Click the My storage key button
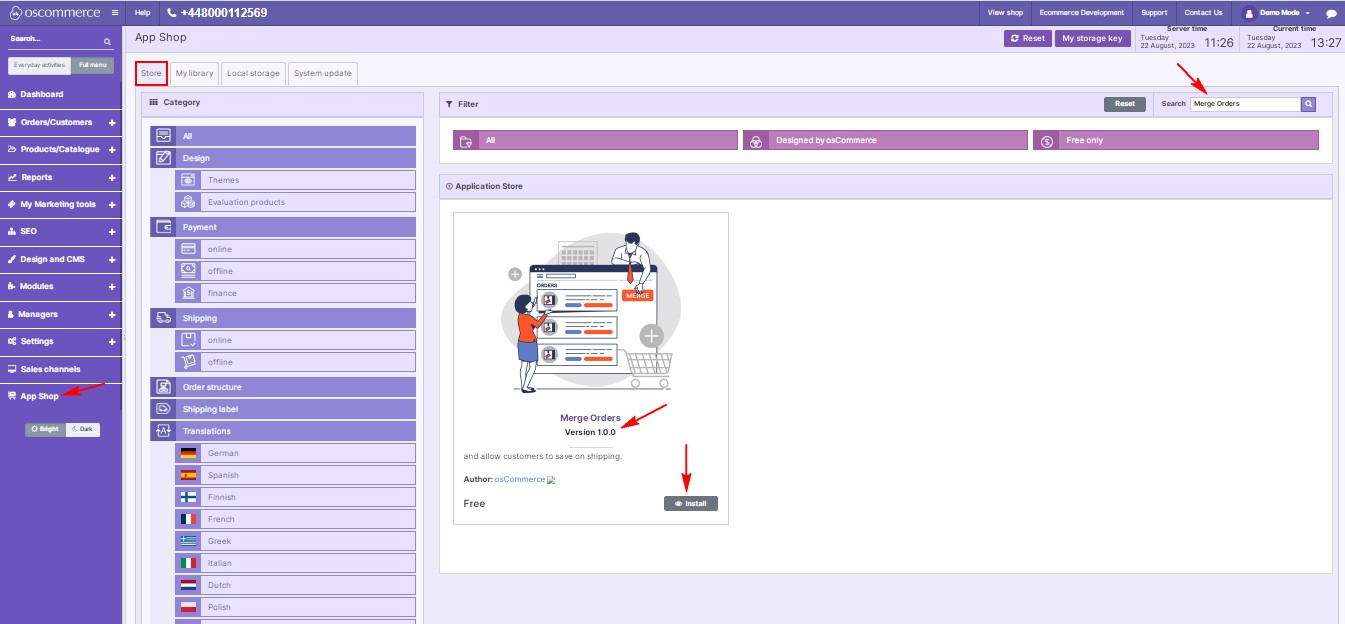The image size is (1345, 624). tap(1093, 38)
